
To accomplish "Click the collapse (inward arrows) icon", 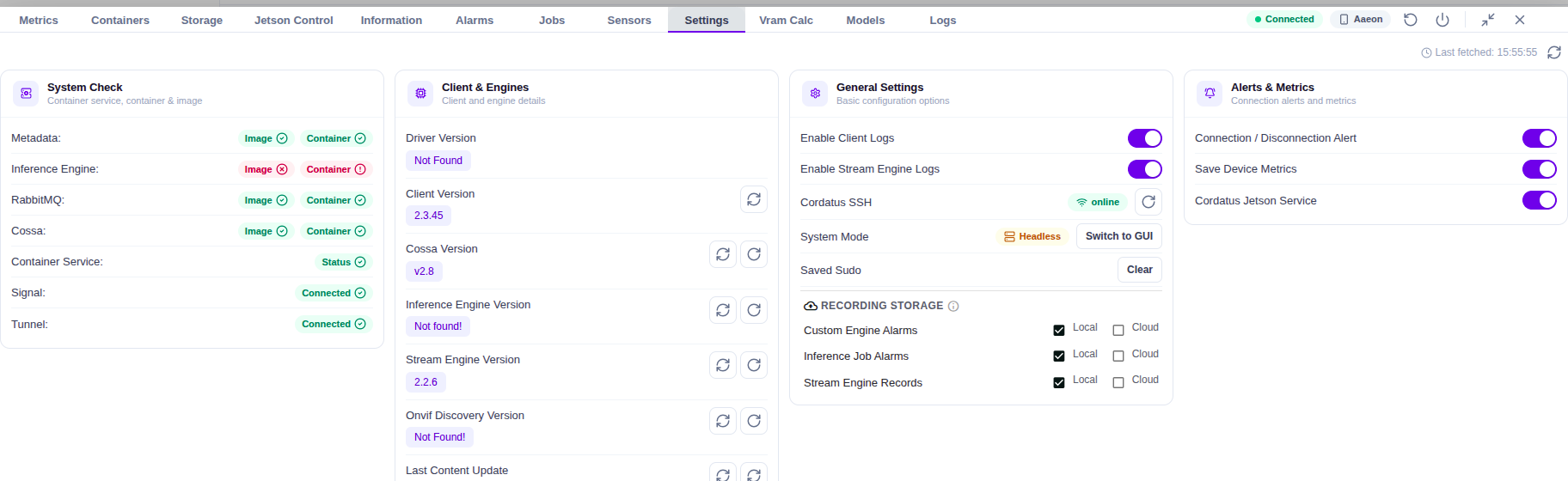I will click(x=1488, y=20).
